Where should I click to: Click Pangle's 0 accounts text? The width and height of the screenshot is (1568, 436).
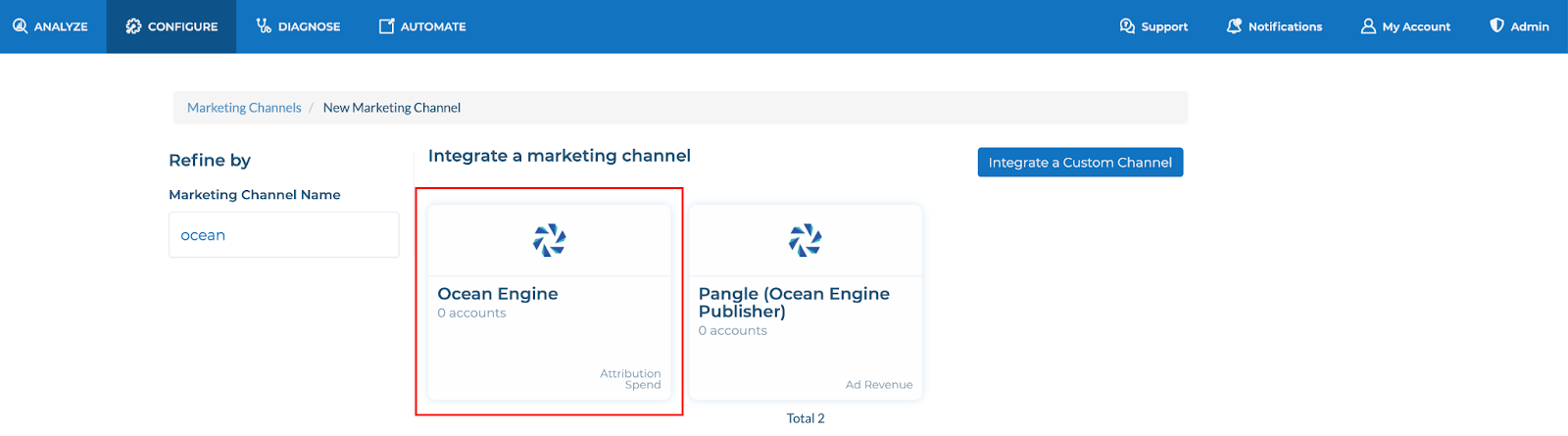tap(733, 331)
